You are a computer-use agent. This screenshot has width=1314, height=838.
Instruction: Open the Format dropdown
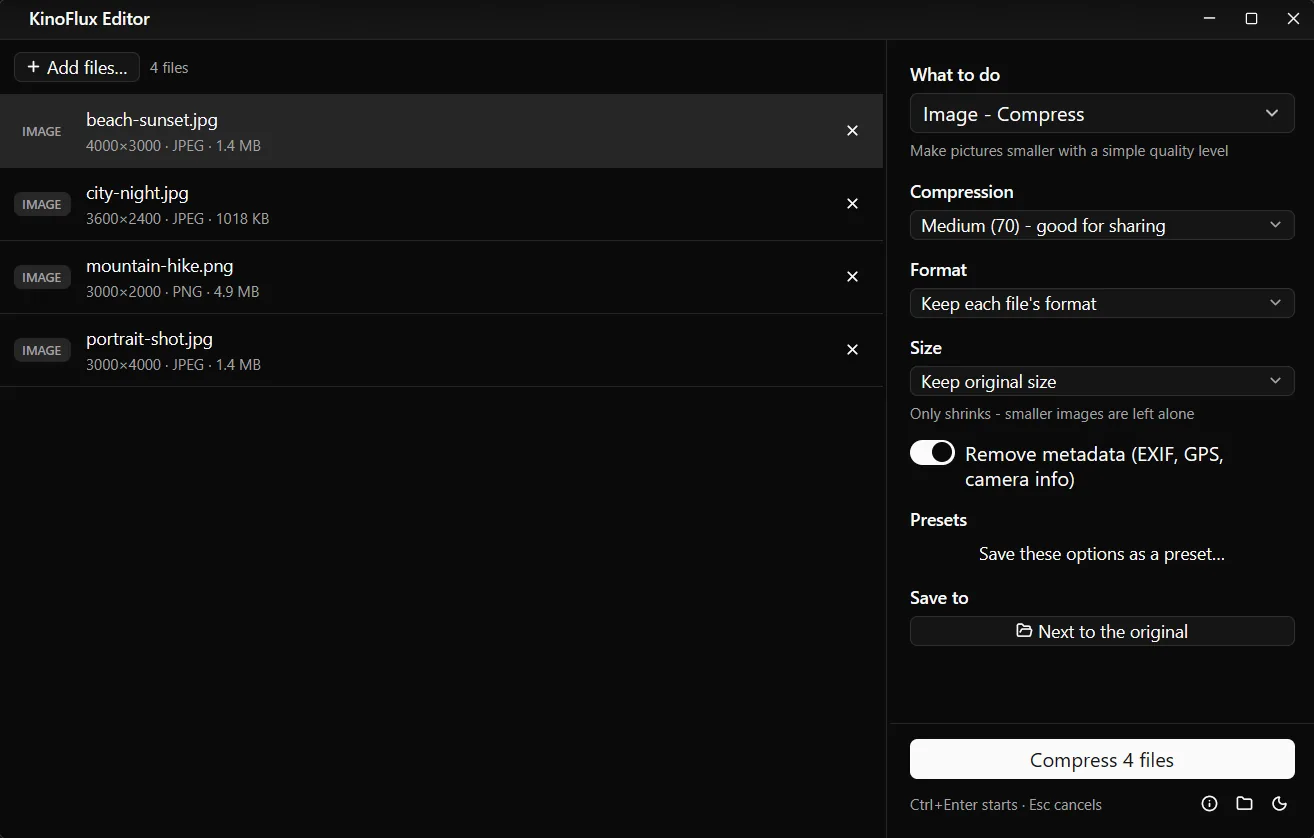click(1102, 304)
